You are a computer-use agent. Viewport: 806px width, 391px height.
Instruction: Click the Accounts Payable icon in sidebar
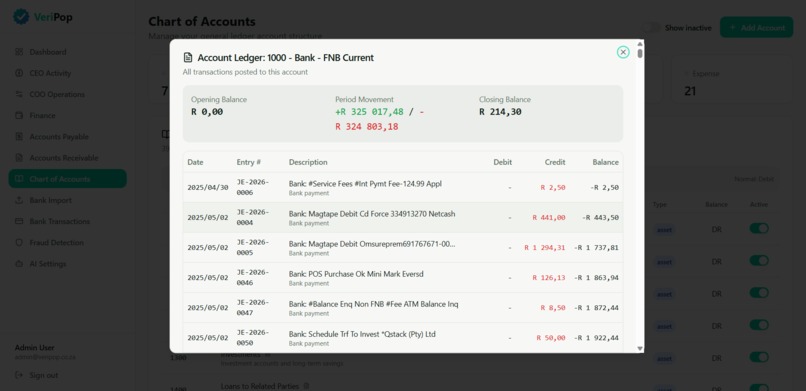pyautogui.click(x=19, y=137)
